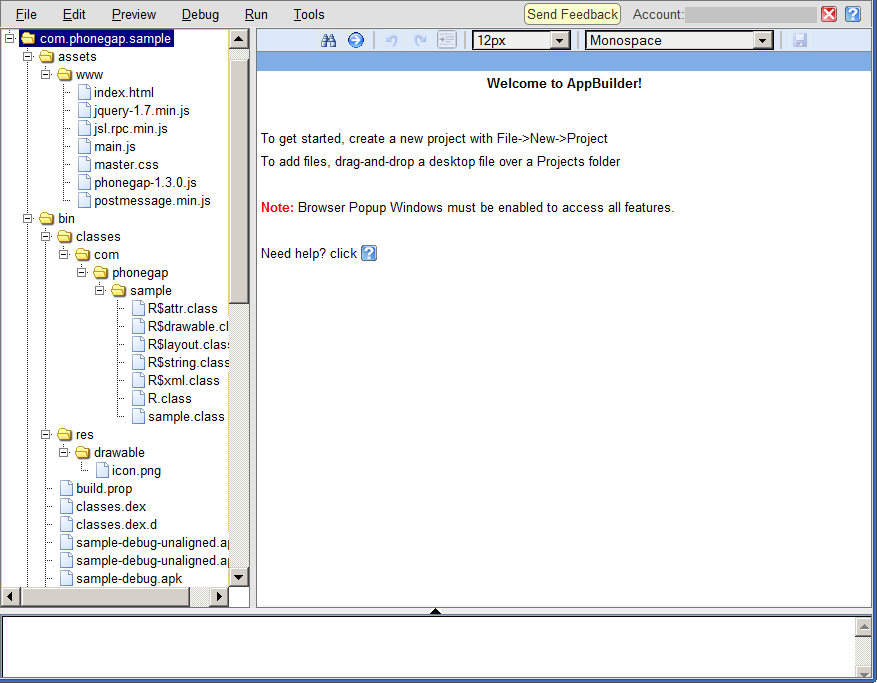Select R$layout.class file

click(x=188, y=345)
